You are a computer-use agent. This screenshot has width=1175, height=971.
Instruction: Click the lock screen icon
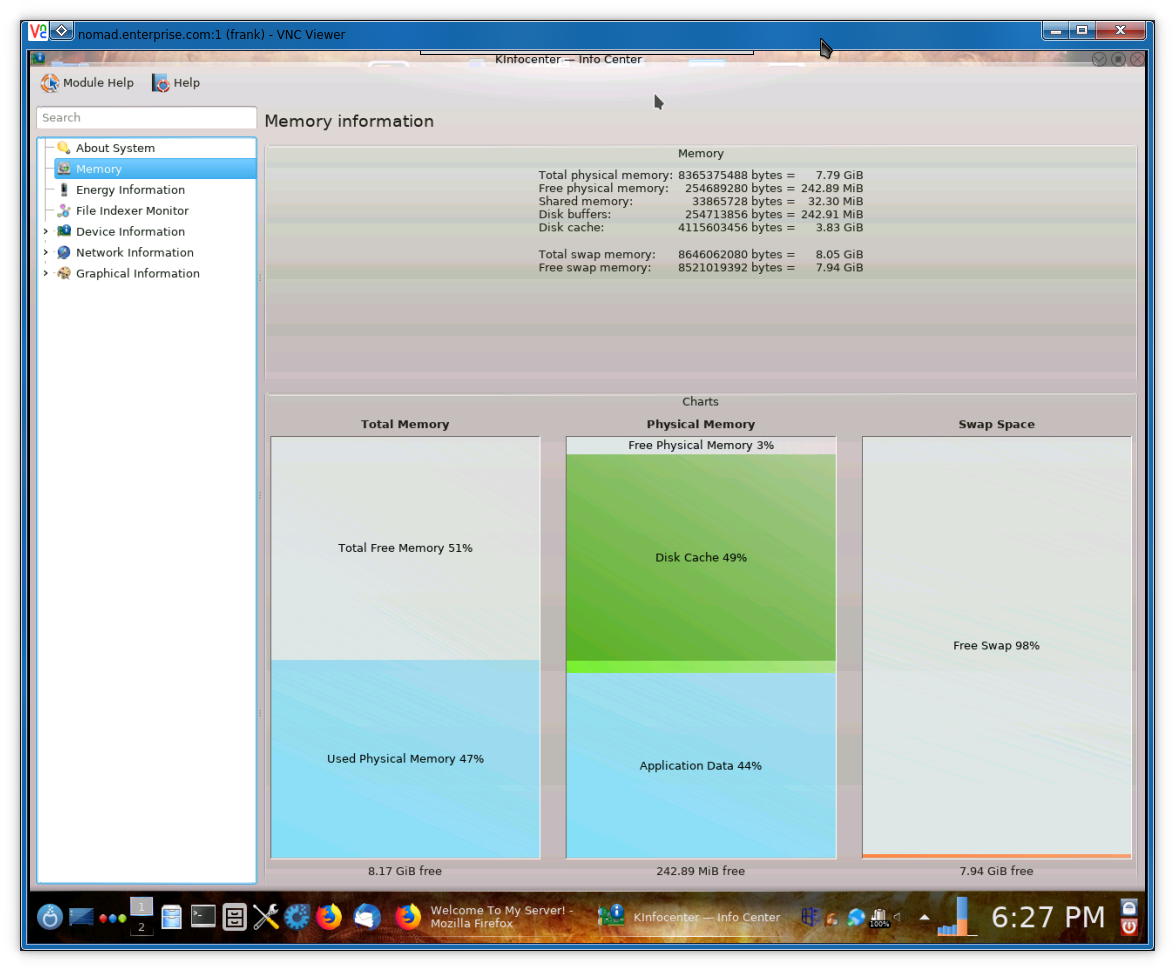[1129, 907]
